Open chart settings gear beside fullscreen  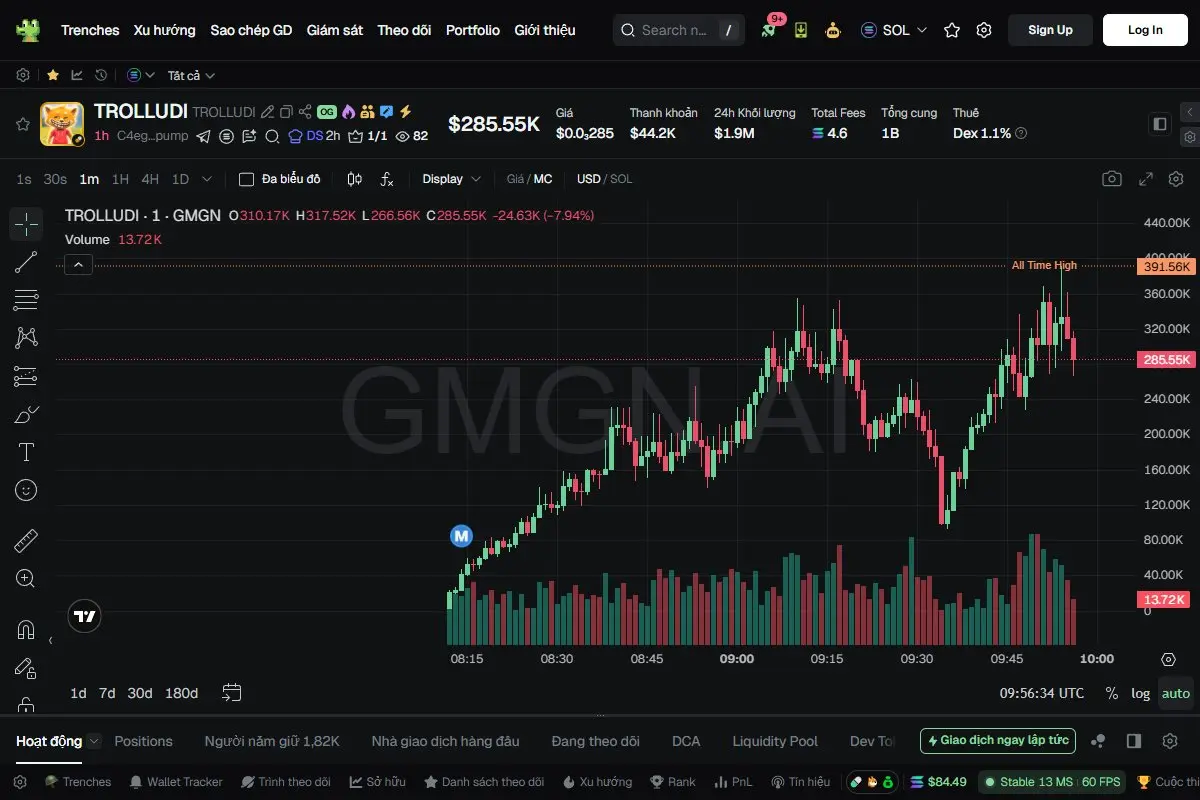1175,179
